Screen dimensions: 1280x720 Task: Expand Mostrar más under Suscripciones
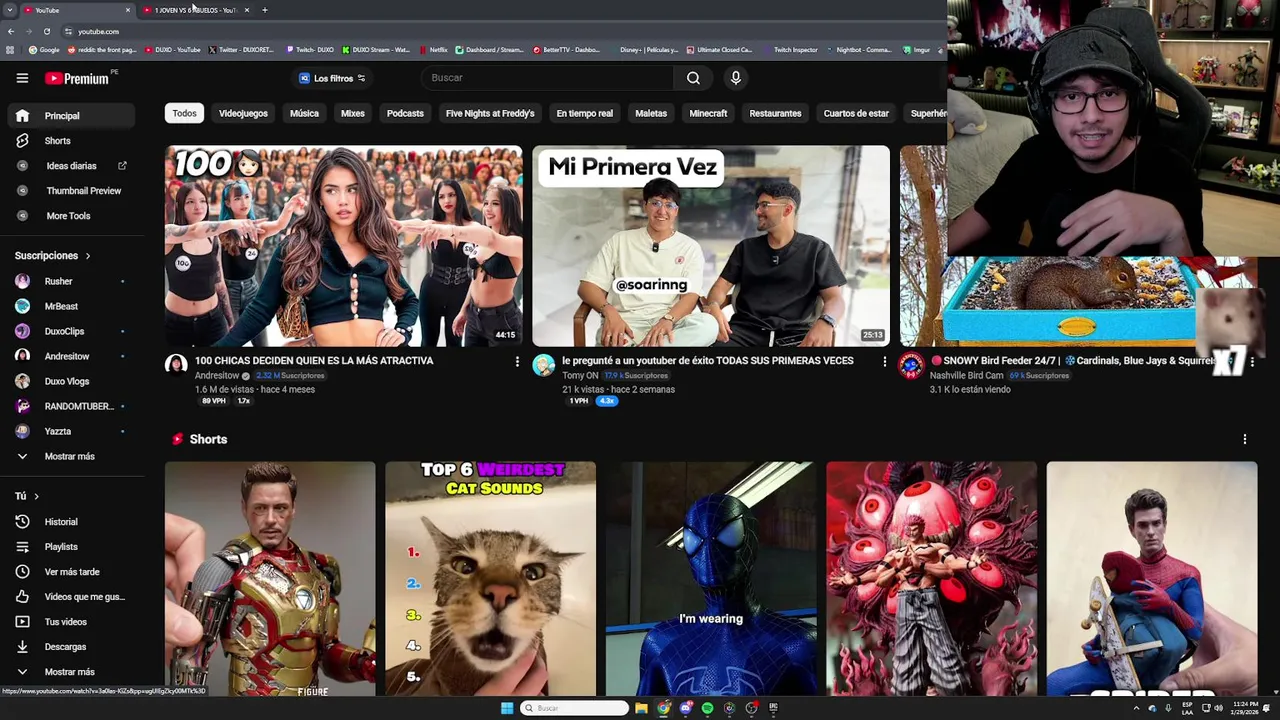70,457
